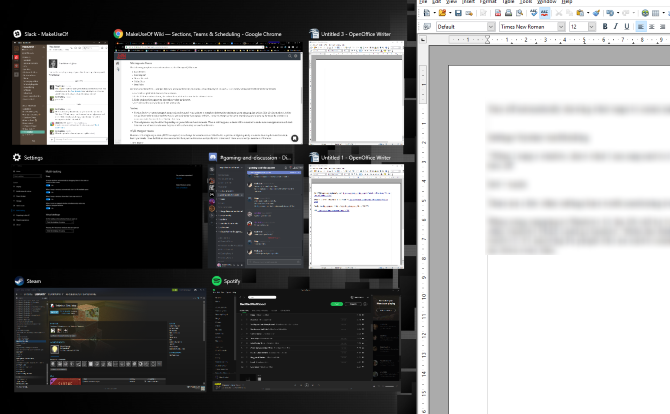The height and width of the screenshot is (414, 670).
Task: Open the Tools menu in Writer
Action: click(524, 2)
